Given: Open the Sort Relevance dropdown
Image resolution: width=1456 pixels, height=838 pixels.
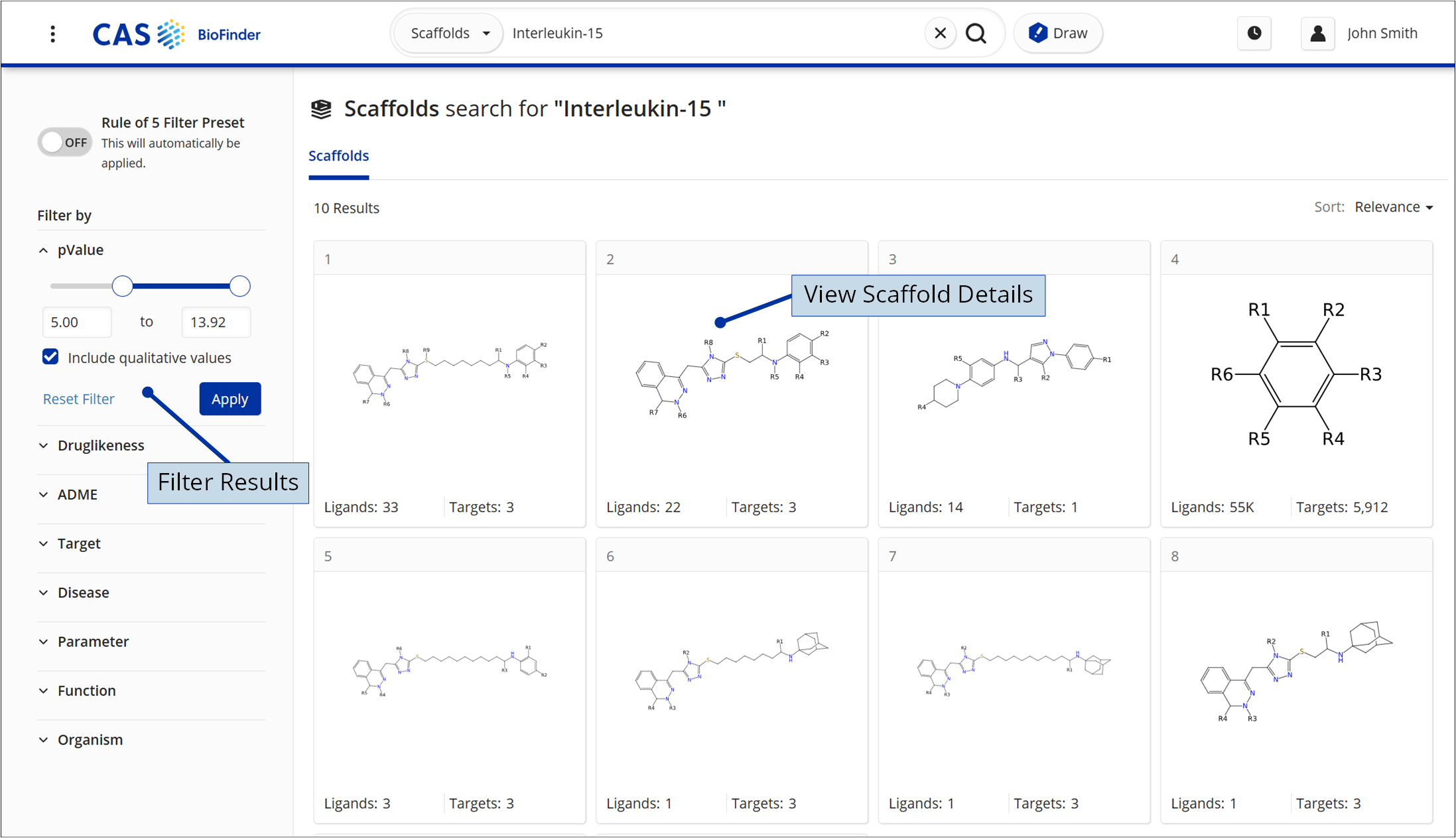Looking at the screenshot, I should click(x=1393, y=207).
